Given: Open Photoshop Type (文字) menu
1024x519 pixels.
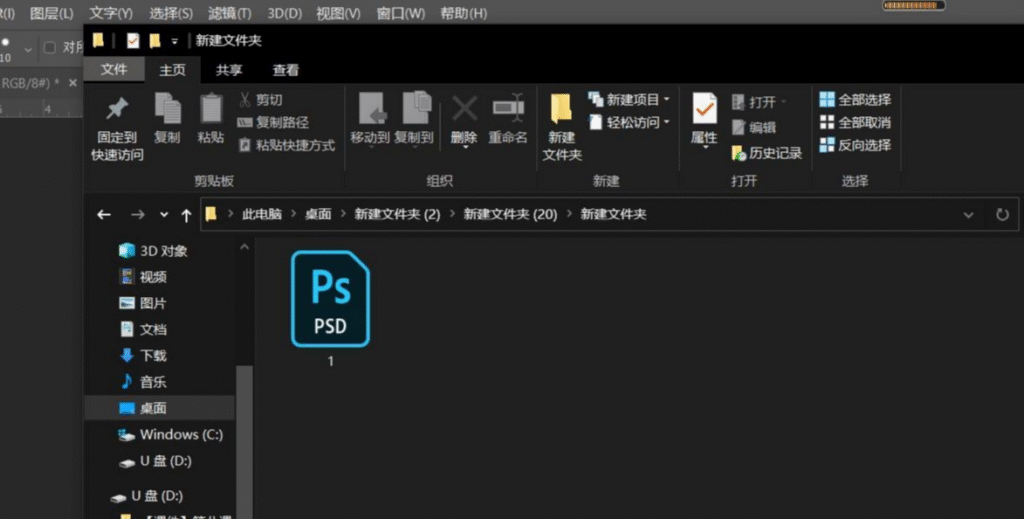Looking at the screenshot, I should coord(111,13).
